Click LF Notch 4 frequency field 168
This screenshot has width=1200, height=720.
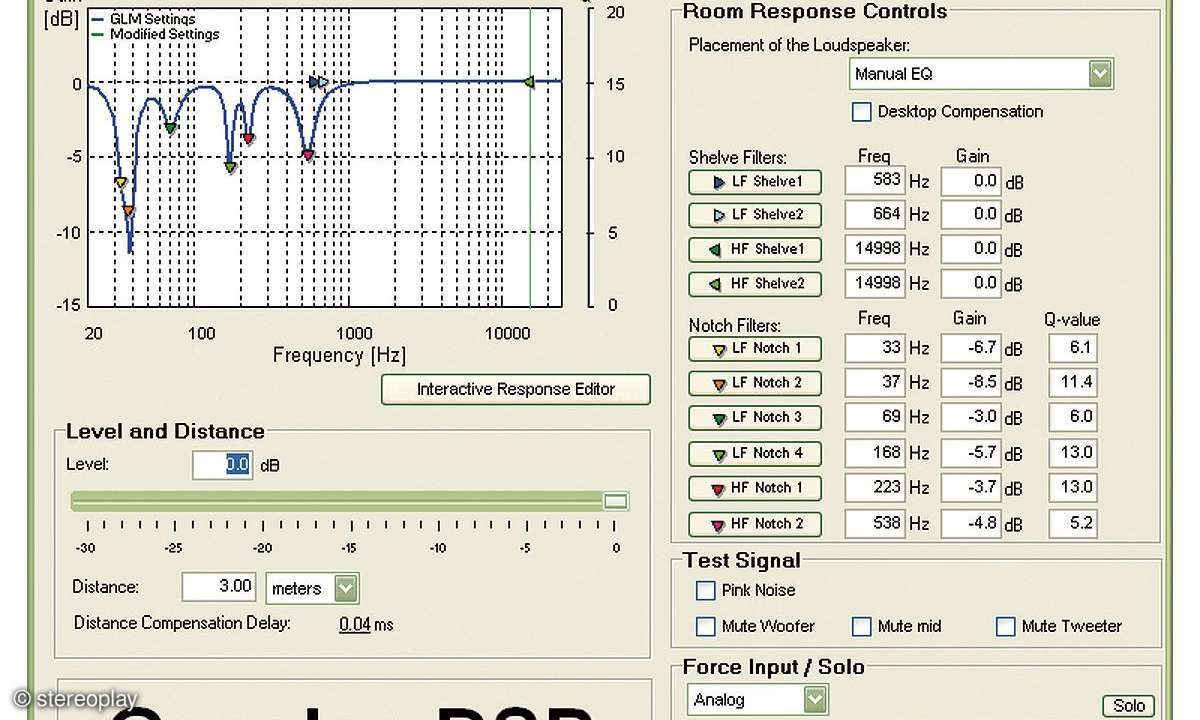[x=875, y=453]
